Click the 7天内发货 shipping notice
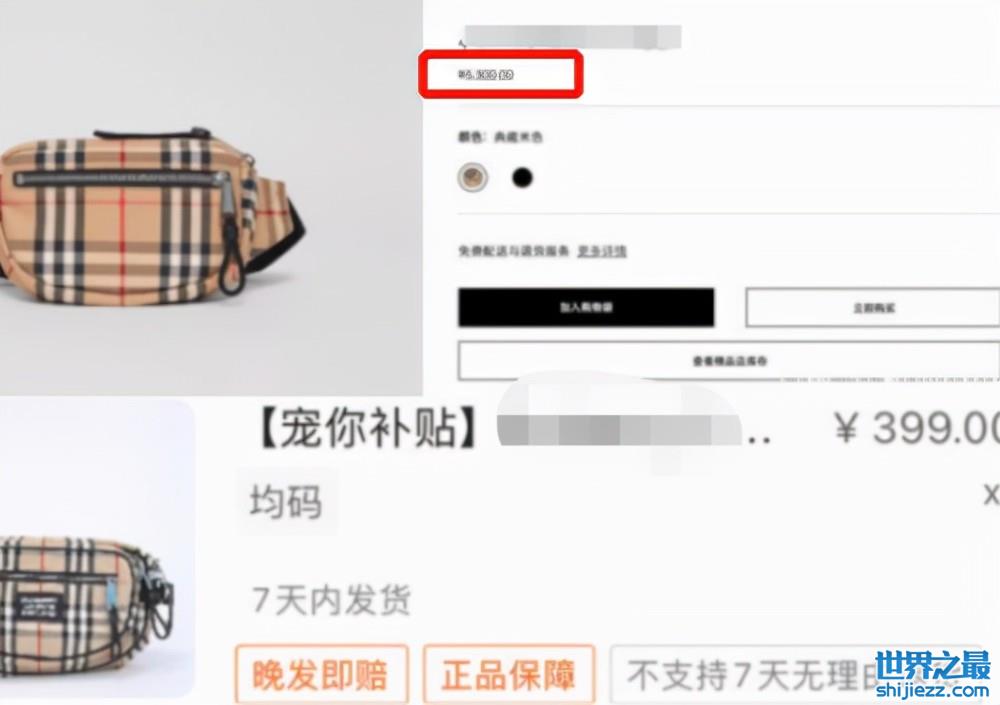 [x=331, y=600]
